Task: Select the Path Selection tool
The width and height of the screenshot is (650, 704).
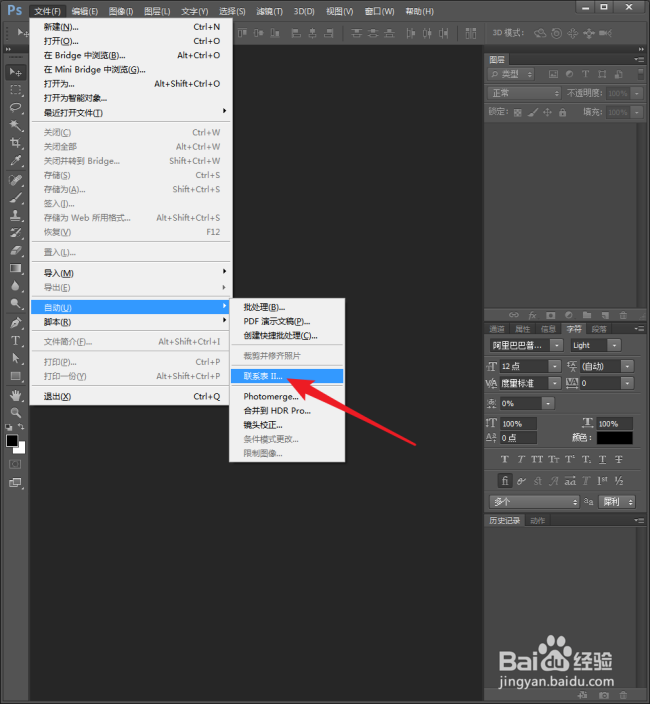Action: (16, 358)
